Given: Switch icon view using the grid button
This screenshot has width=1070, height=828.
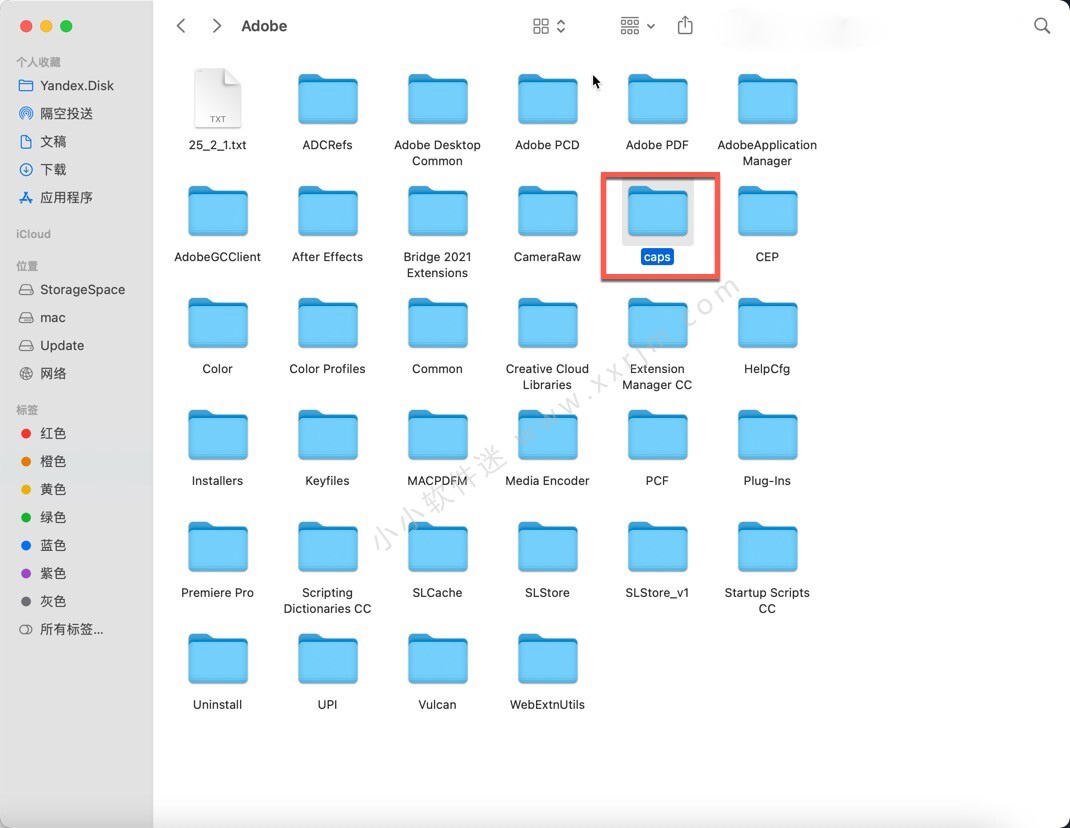Looking at the screenshot, I should pos(549,26).
